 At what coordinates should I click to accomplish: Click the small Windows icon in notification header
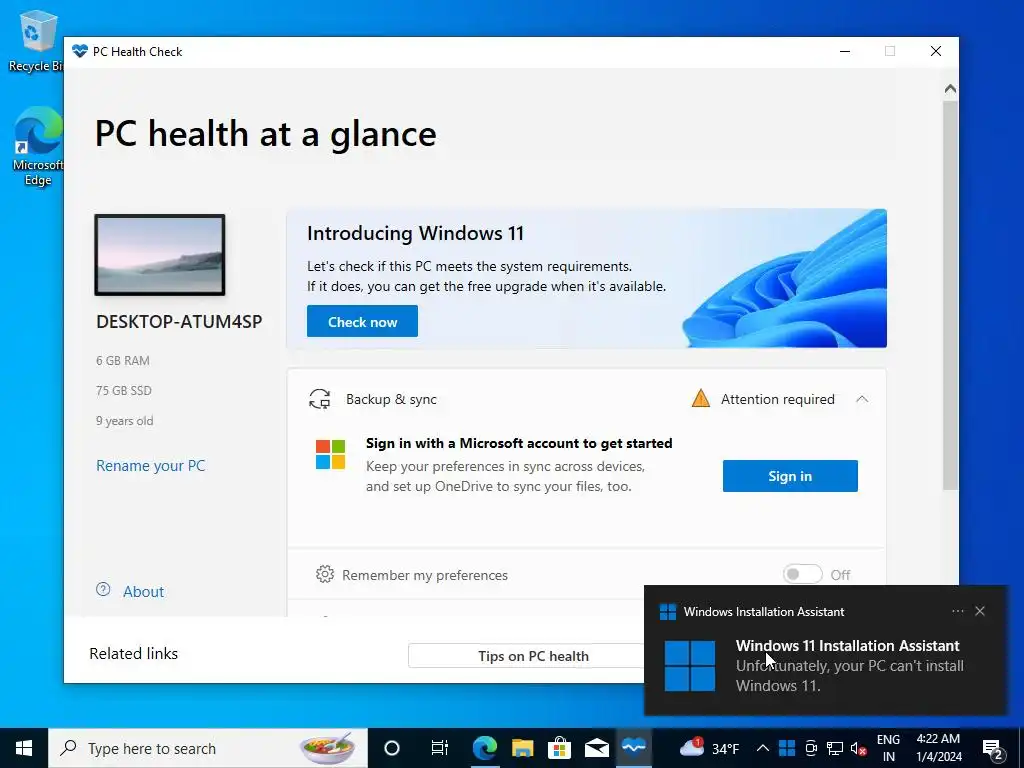coord(667,612)
